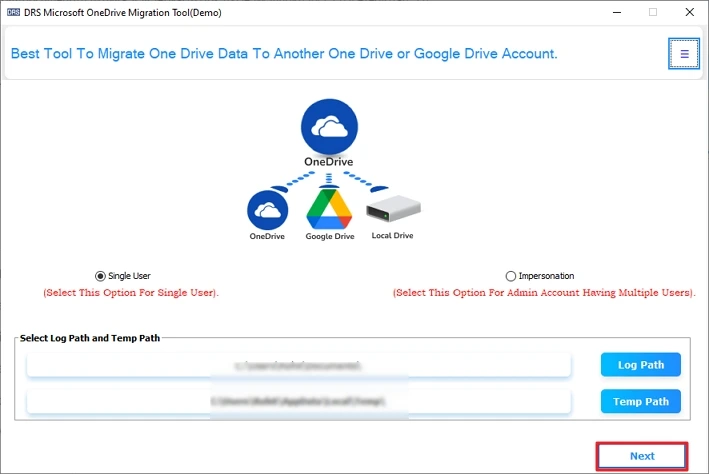
Task: Click the log path text field
Action: 299,365
